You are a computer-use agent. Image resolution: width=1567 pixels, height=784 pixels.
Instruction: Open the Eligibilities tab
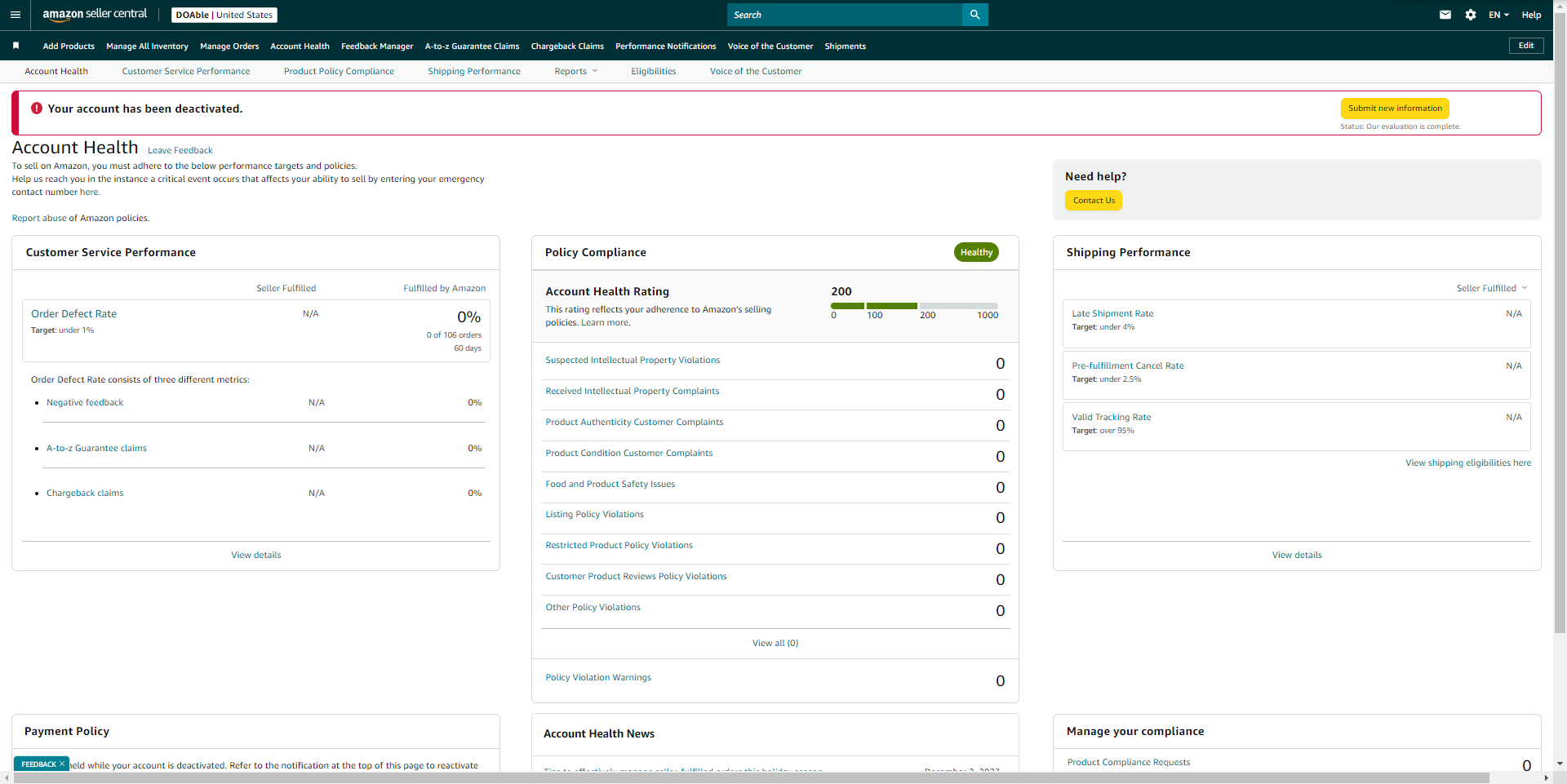[x=654, y=71]
